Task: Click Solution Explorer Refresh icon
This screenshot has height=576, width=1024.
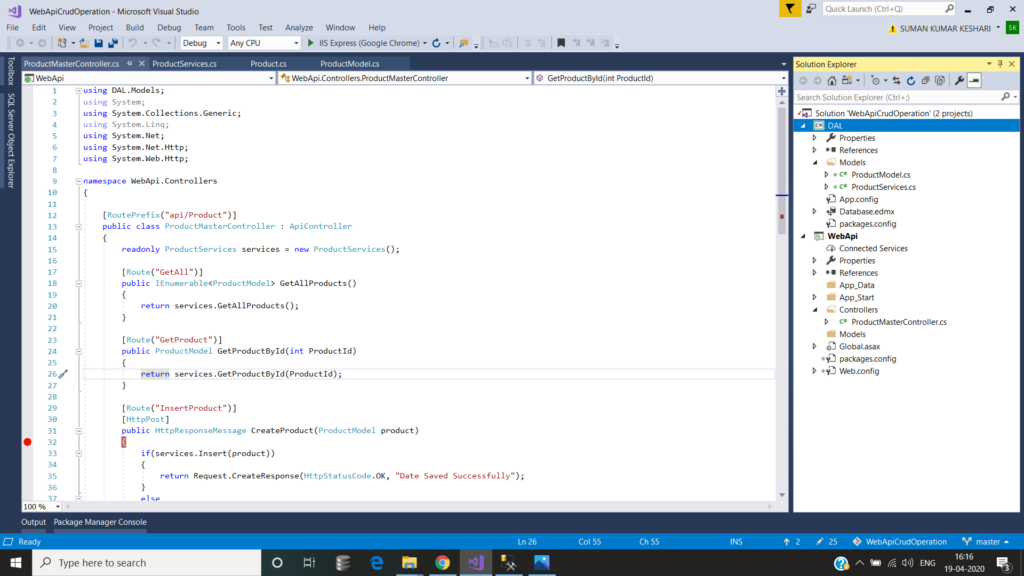Action: click(x=911, y=80)
